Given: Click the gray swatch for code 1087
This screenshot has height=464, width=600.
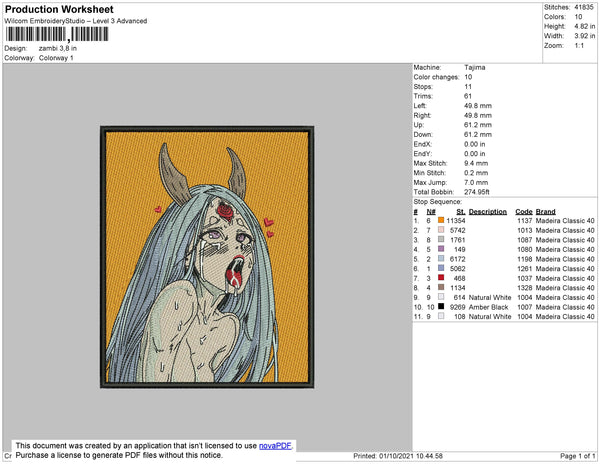Looking at the screenshot, I should (441, 239).
